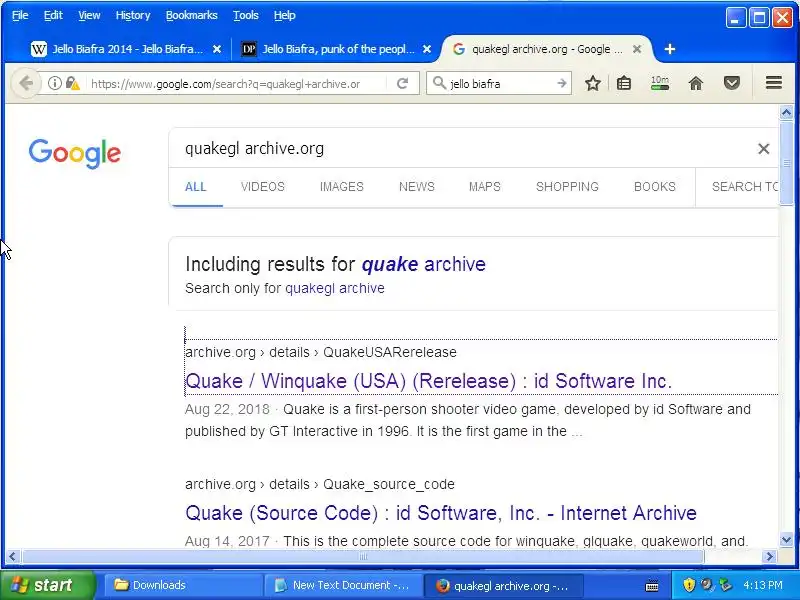
Task: Click breadcrumb archive.org › details › QuakeUSARerelease
Action: pos(321,352)
